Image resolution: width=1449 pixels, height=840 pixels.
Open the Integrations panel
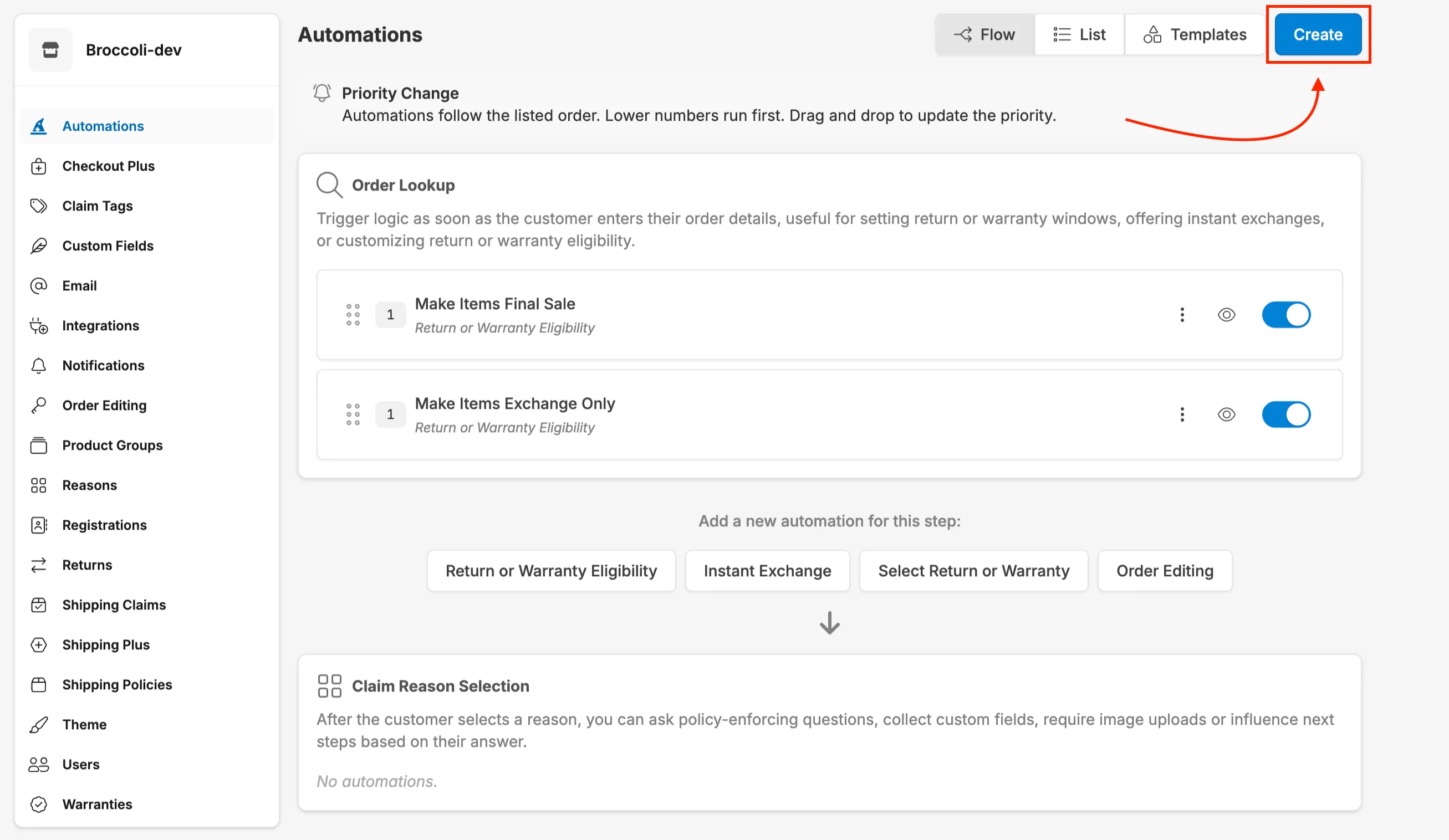click(100, 325)
